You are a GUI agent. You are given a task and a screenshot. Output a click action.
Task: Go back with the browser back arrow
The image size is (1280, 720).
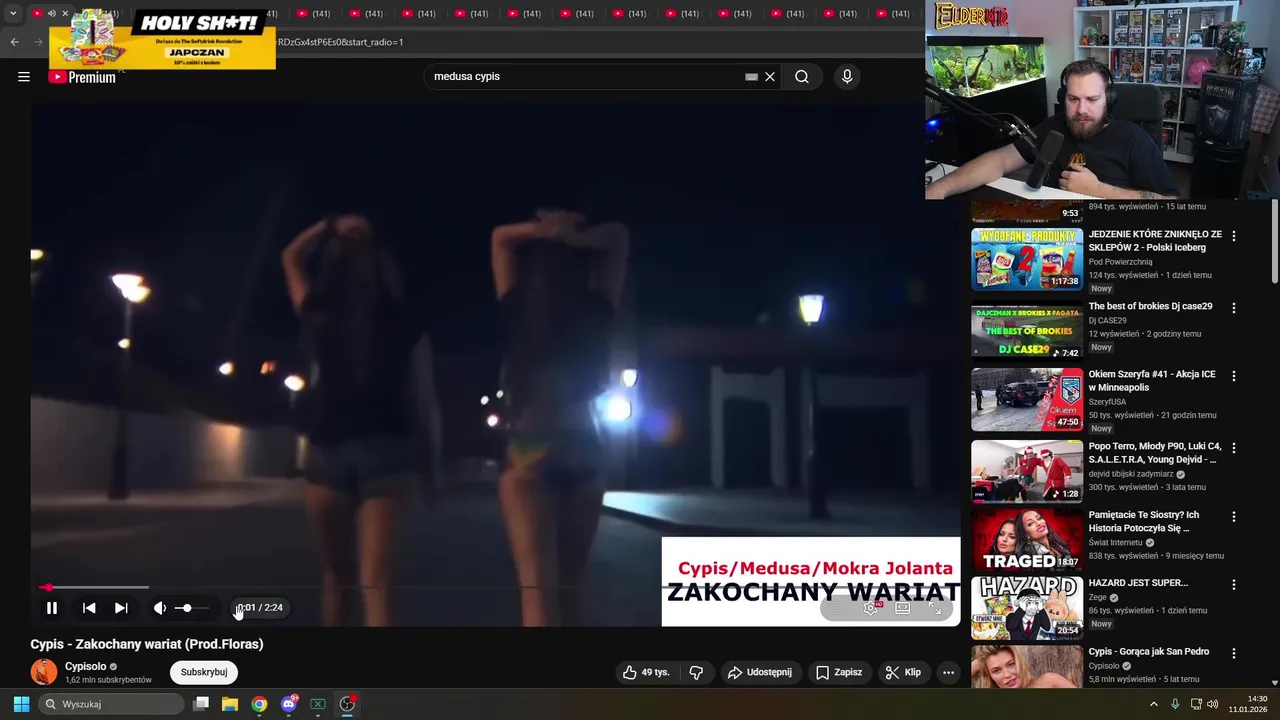[14, 42]
